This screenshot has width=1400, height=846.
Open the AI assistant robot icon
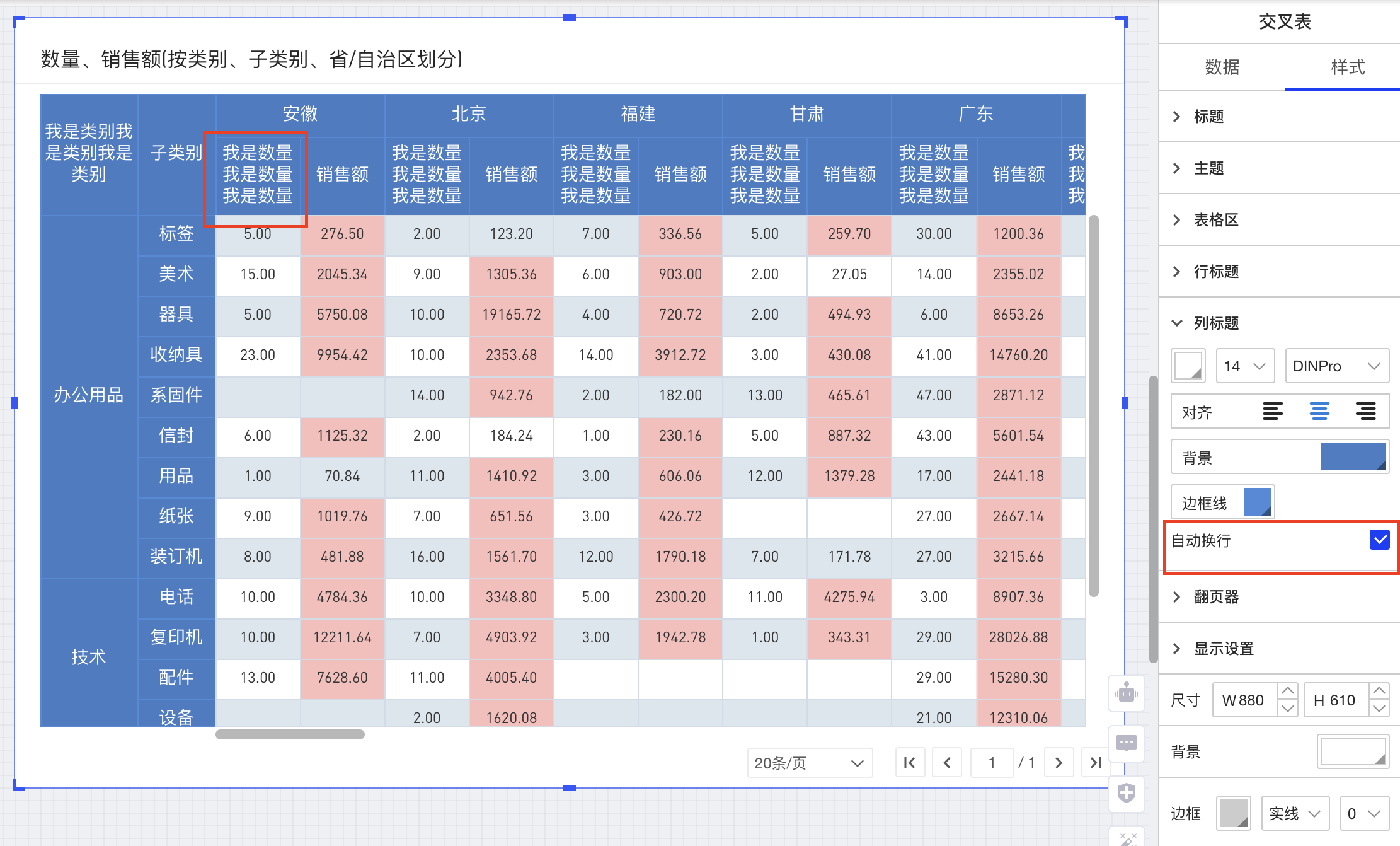pyautogui.click(x=1126, y=693)
